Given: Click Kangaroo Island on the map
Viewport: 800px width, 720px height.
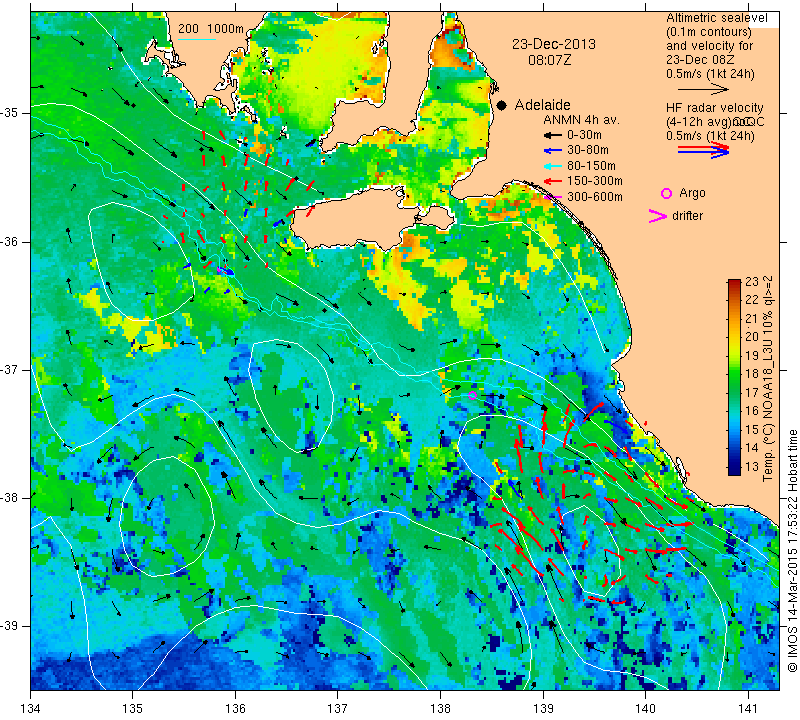Looking at the screenshot, I should (x=357, y=219).
